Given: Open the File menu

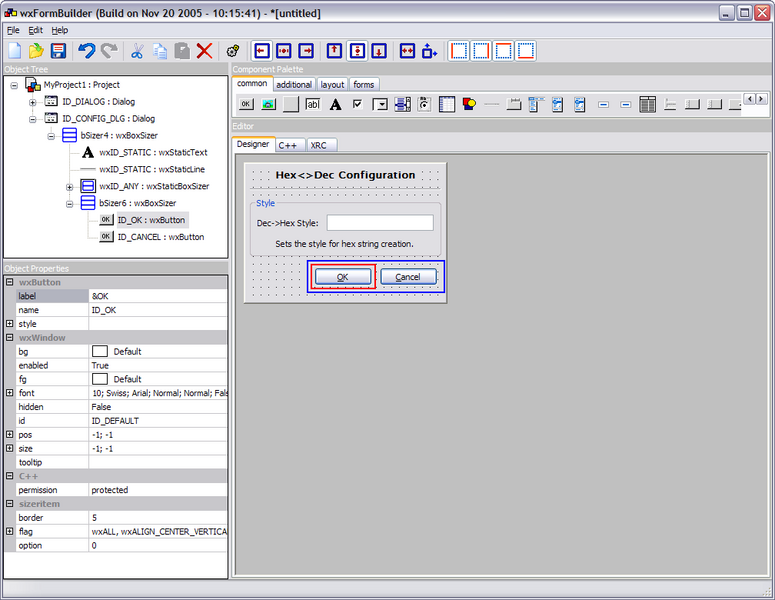Looking at the screenshot, I should 13,30.
